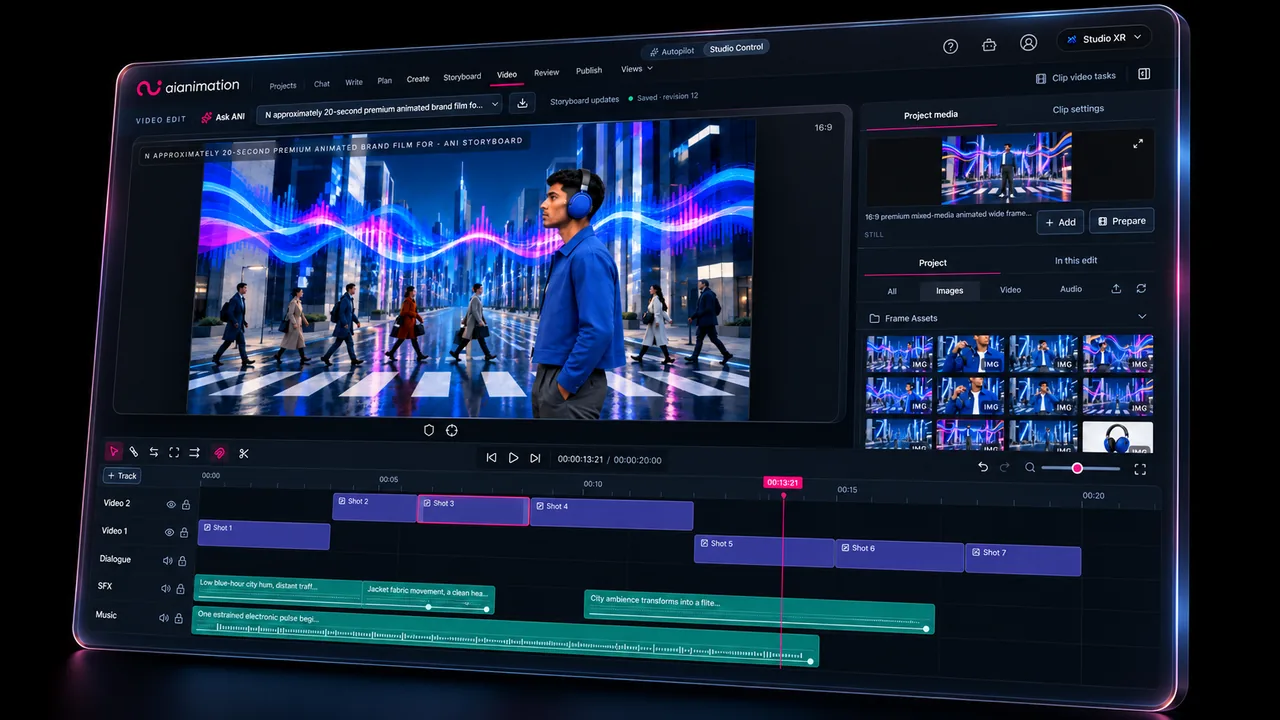Open the user account profile icon

pos(1028,43)
